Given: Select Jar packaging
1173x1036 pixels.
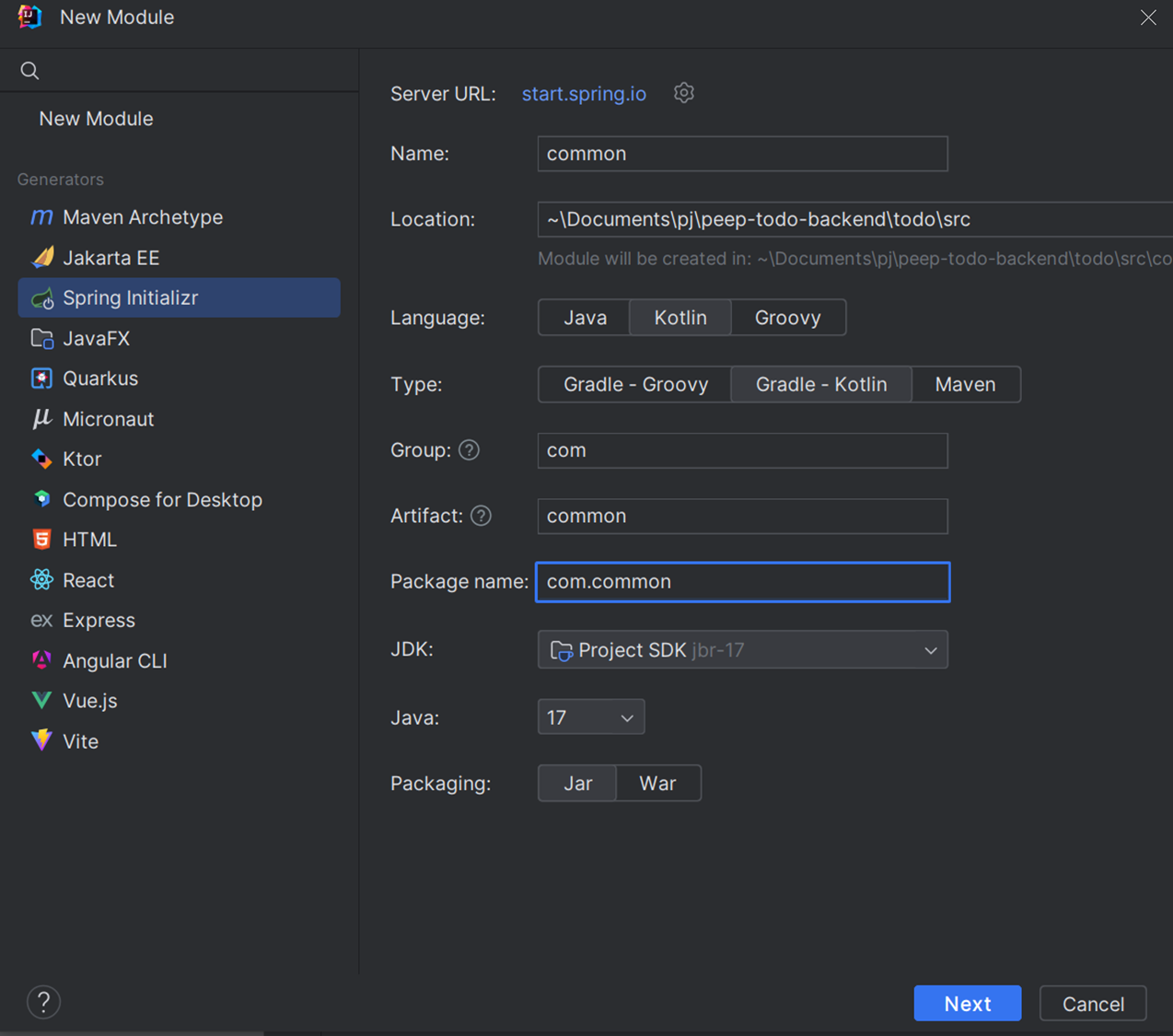Looking at the screenshot, I should [x=577, y=784].
